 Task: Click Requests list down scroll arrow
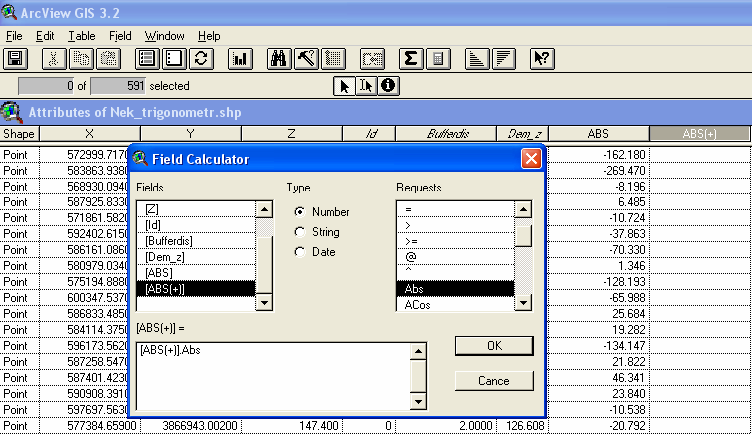point(523,303)
